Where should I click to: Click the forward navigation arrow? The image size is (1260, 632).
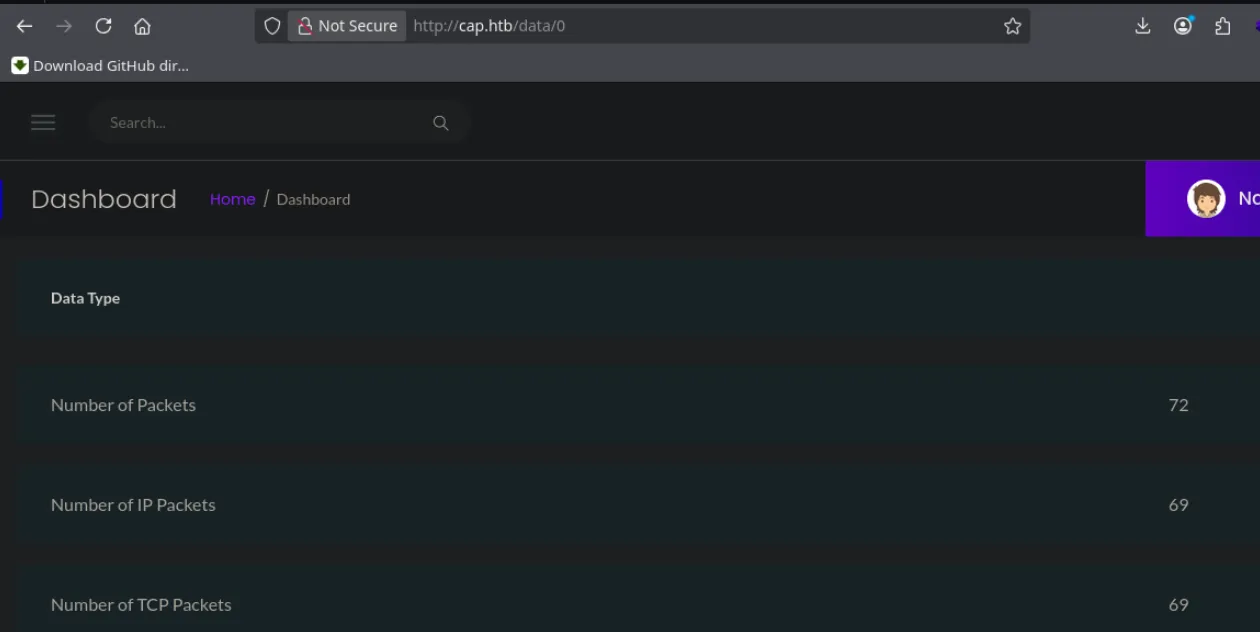(64, 27)
